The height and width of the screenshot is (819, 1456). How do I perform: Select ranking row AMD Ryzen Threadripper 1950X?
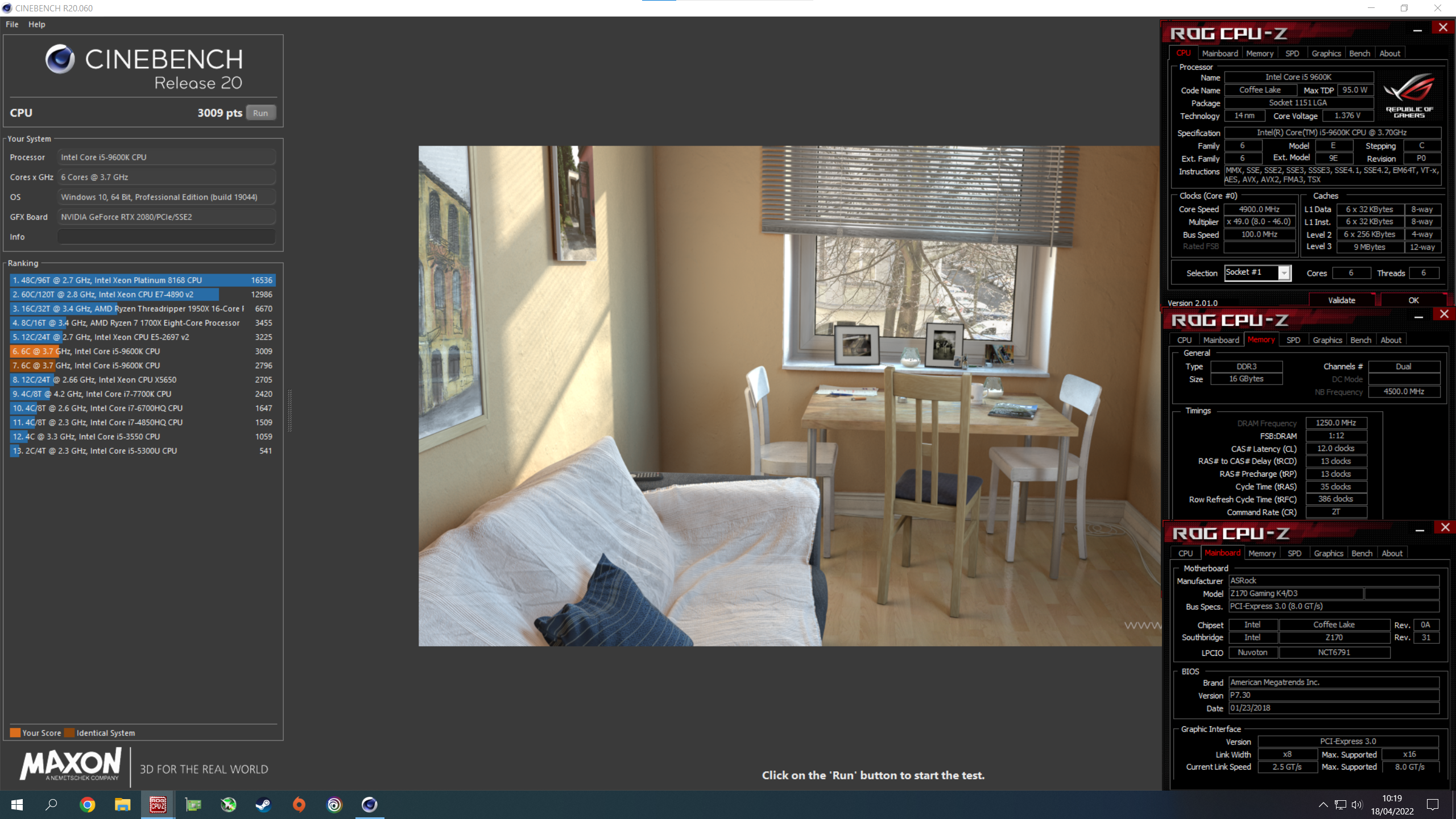click(x=143, y=308)
